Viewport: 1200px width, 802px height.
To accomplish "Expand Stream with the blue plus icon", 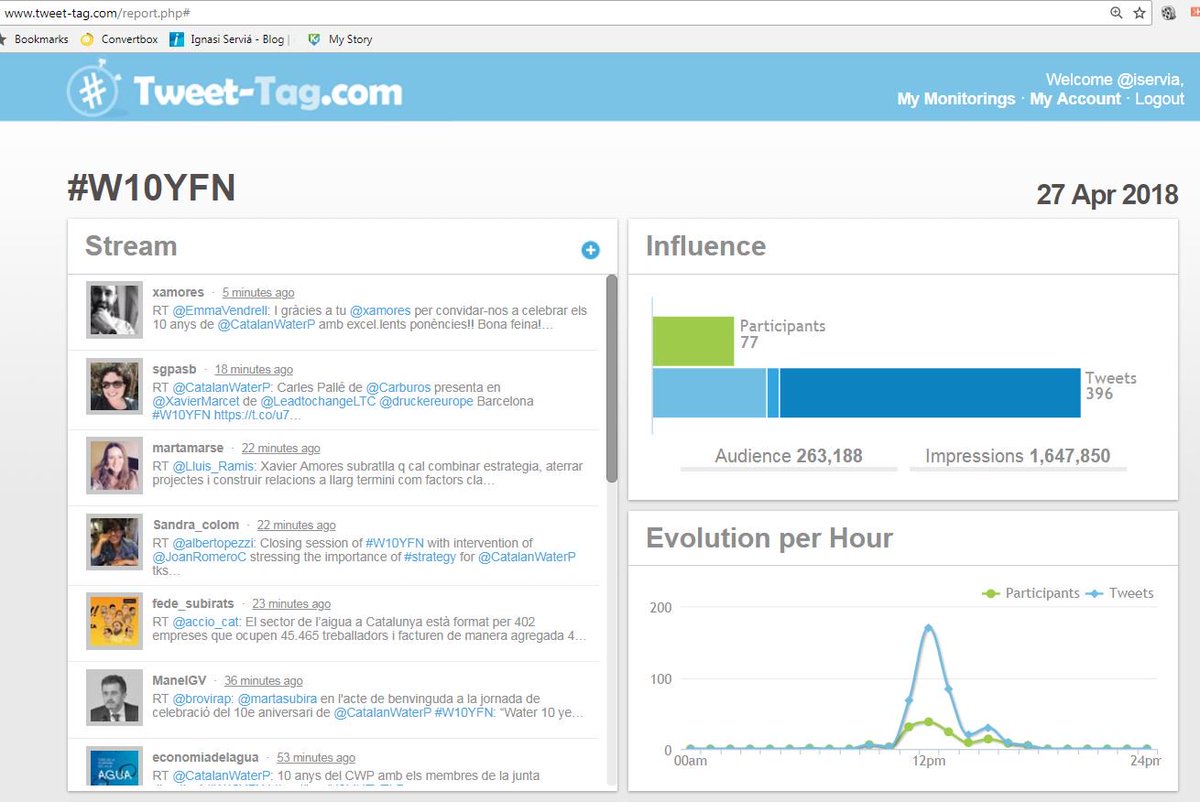I will tap(590, 250).
